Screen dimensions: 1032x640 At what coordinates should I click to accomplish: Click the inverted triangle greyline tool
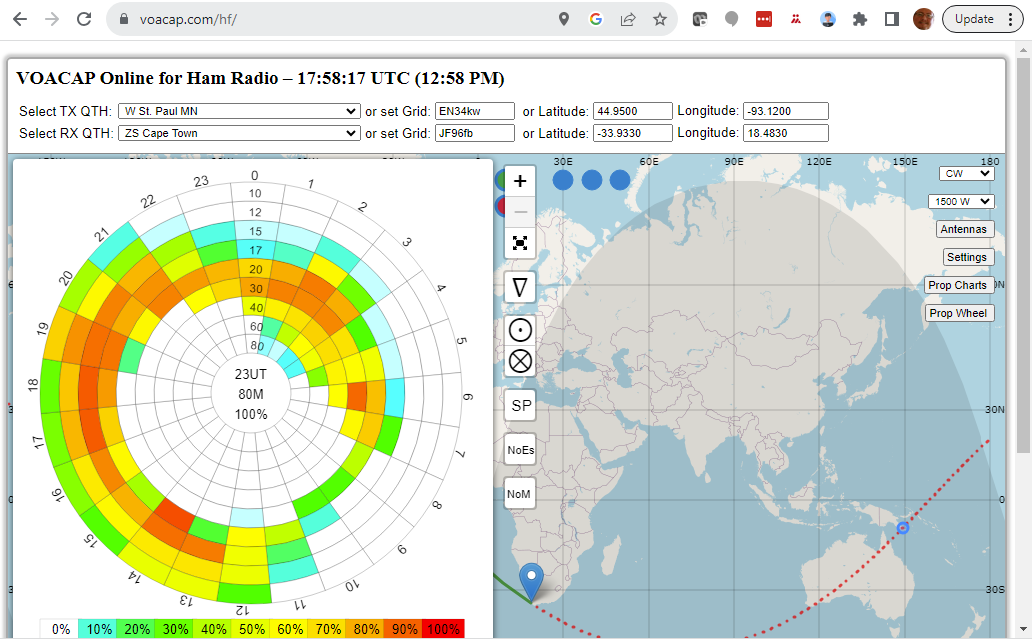click(x=519, y=287)
